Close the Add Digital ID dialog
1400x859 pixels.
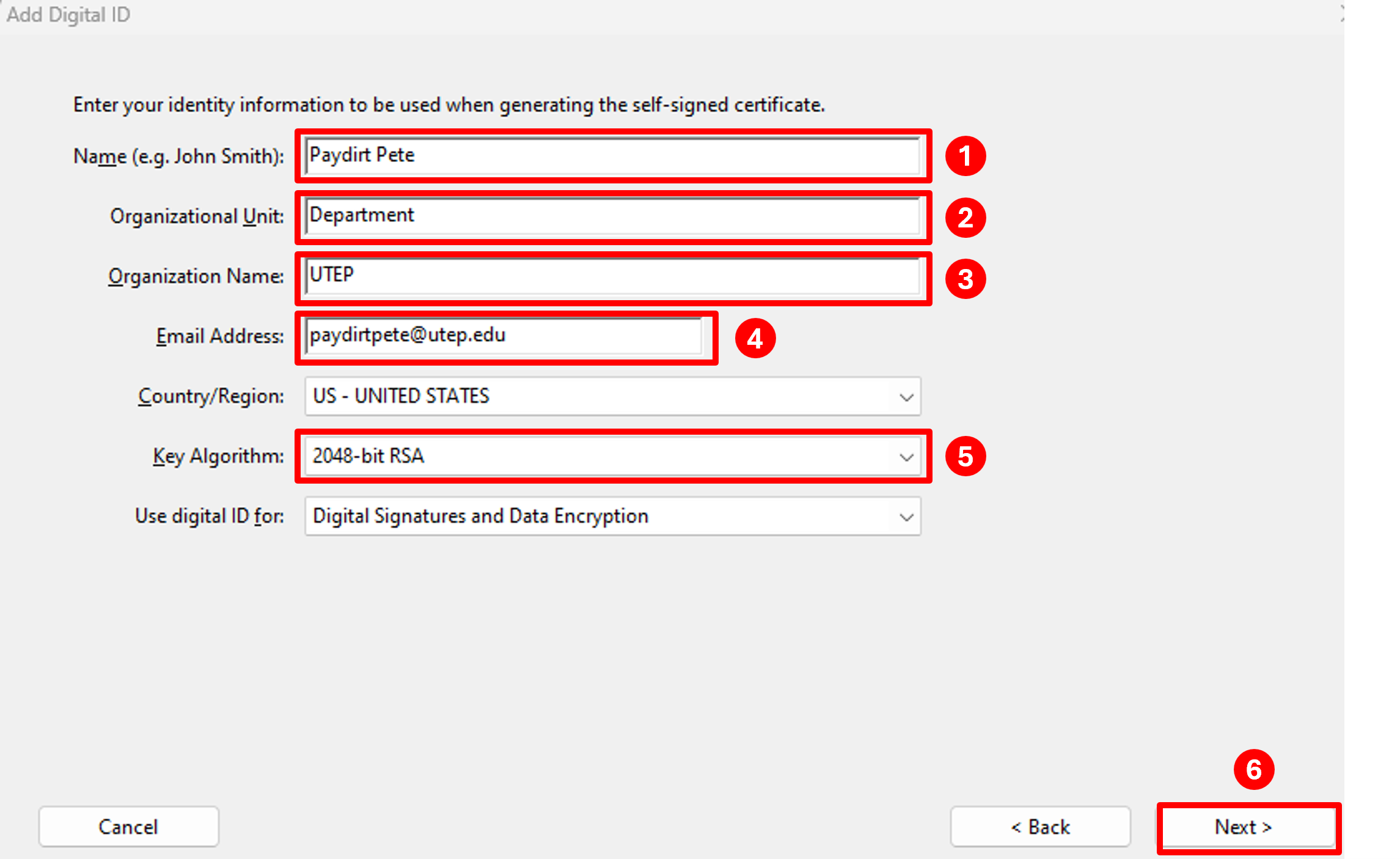[x=1341, y=14]
